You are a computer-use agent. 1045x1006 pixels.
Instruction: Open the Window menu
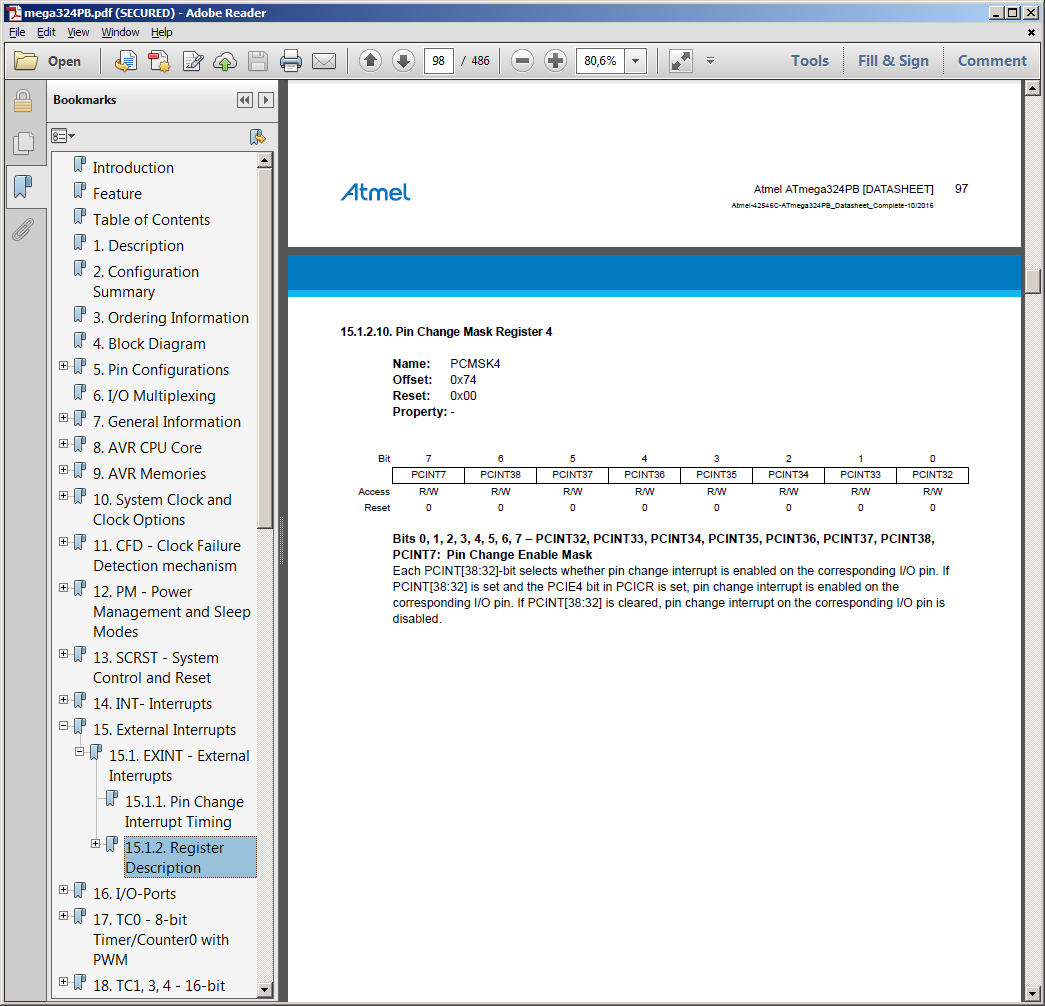coord(120,32)
